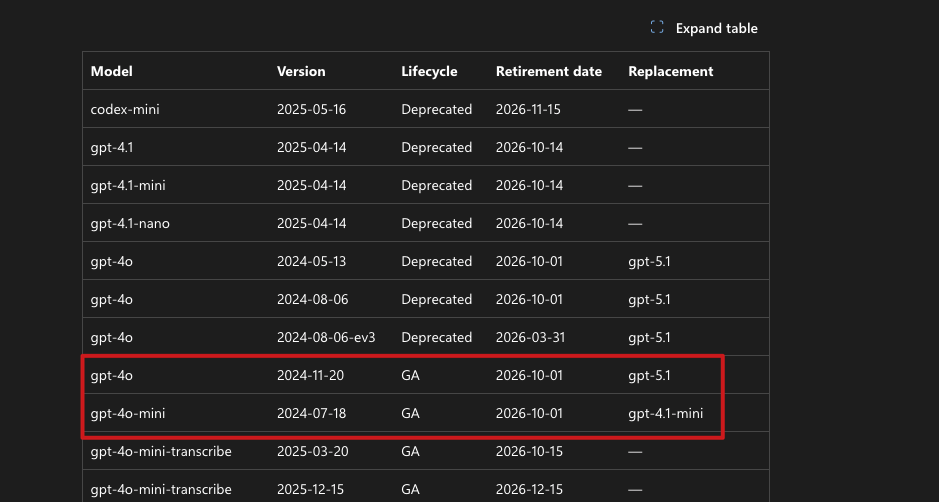Click the 'Replacement' column header
939x502 pixels.
(671, 71)
